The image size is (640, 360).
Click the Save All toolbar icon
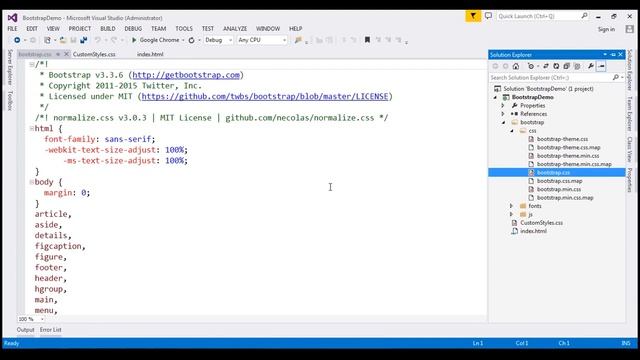click(x=84, y=40)
